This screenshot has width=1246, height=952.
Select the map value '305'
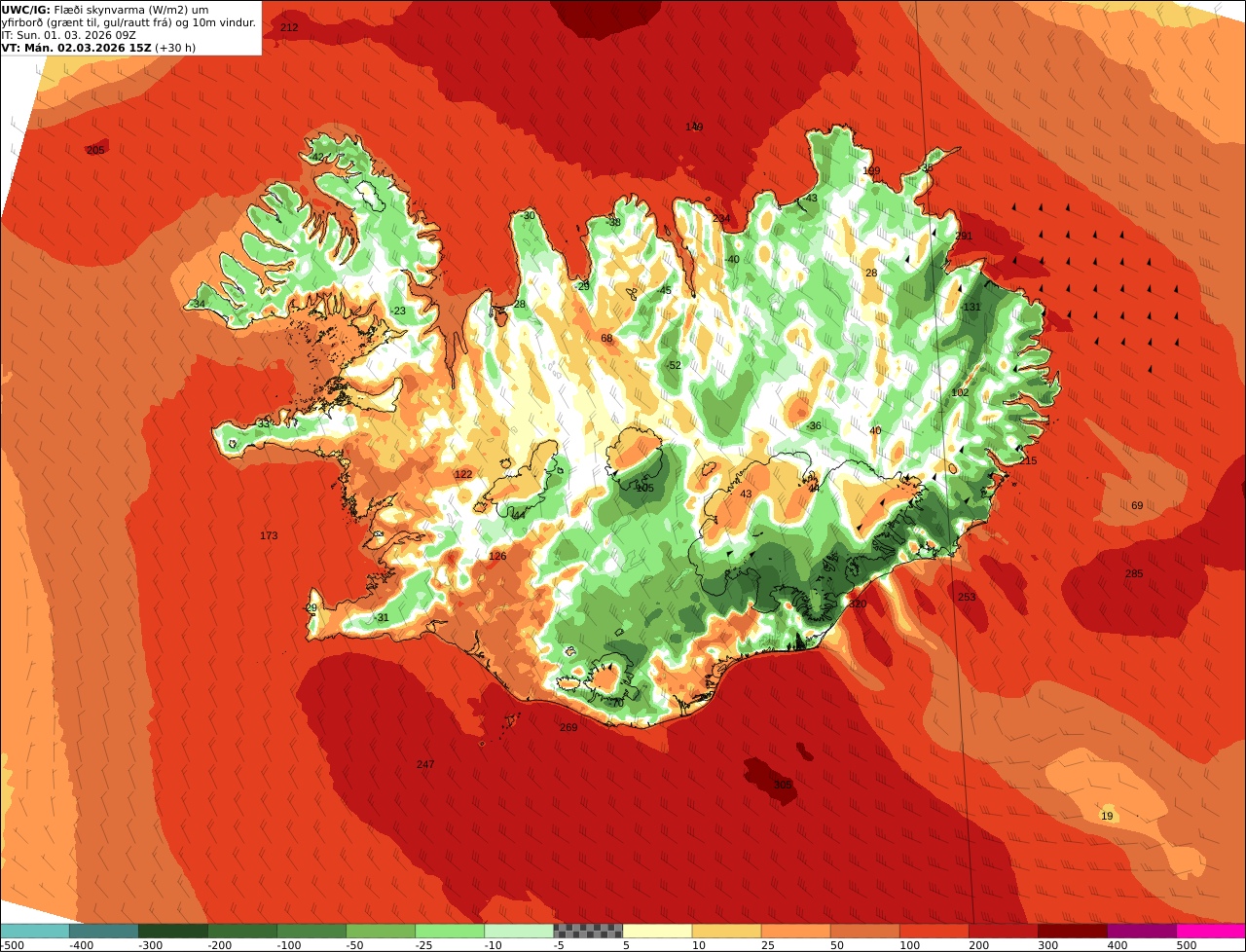tap(783, 785)
